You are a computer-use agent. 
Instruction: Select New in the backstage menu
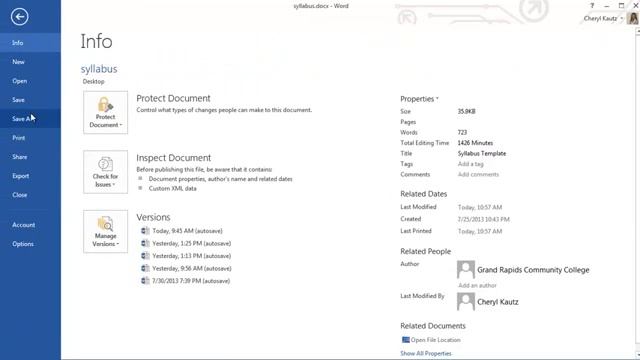(x=30, y=62)
